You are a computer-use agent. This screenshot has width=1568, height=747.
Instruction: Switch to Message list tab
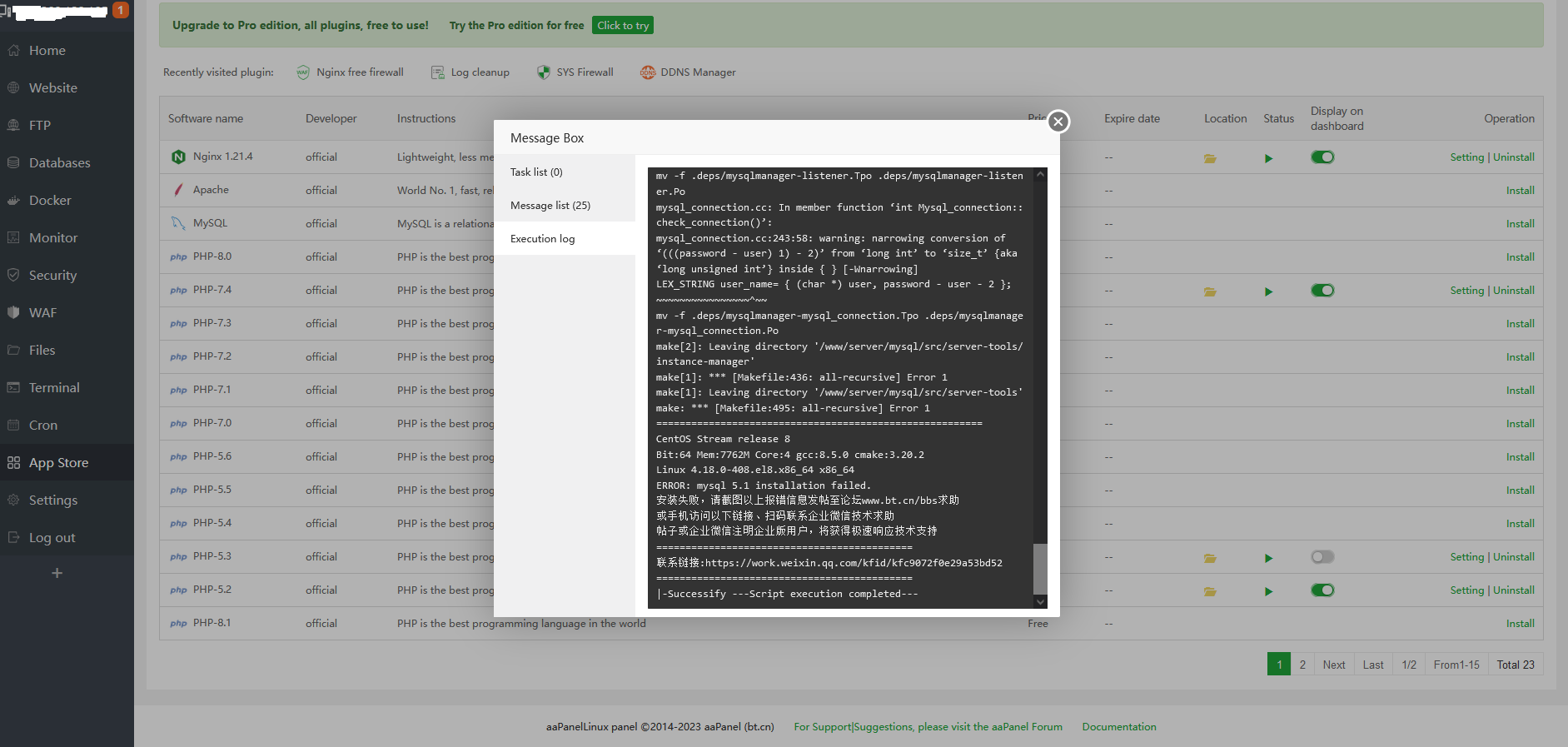tap(550, 206)
